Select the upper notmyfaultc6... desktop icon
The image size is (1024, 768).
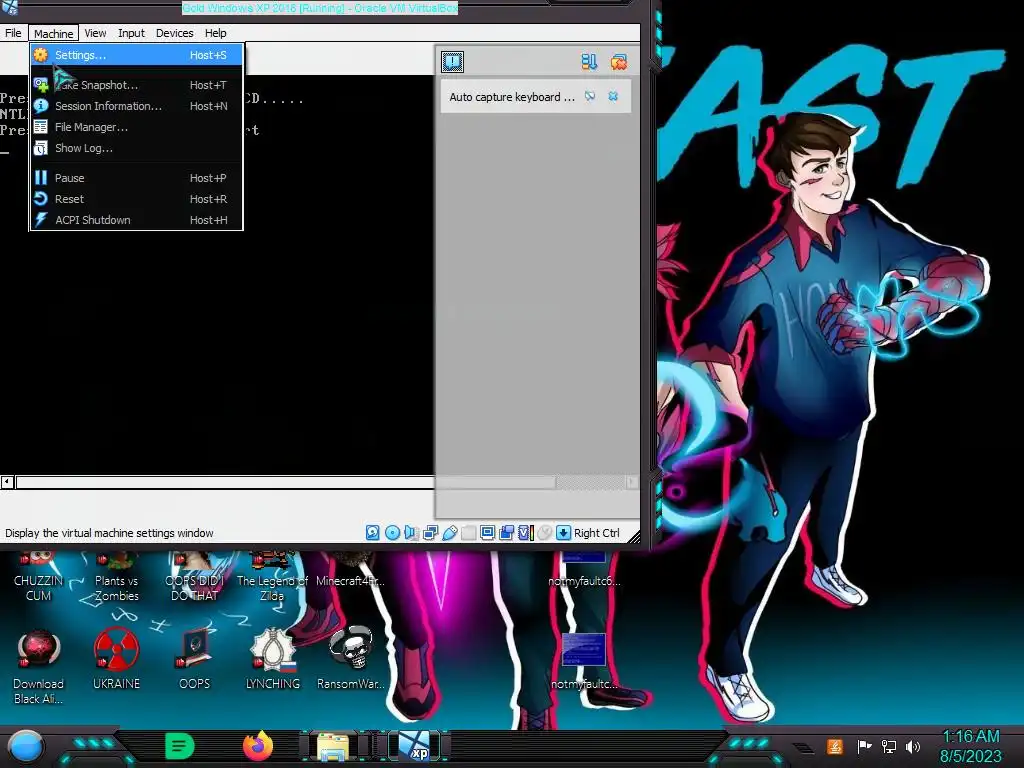coord(584,571)
